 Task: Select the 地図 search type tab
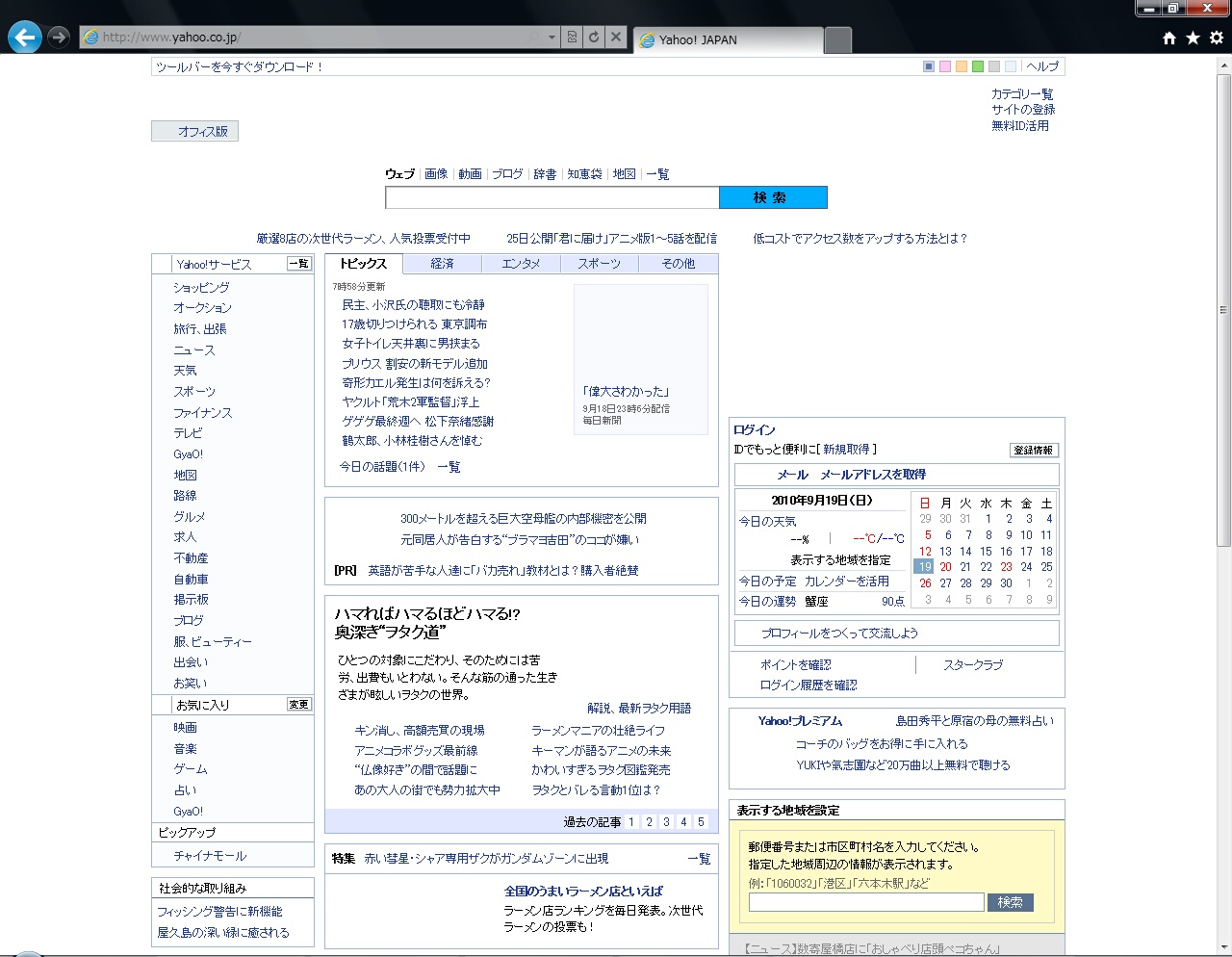pyautogui.click(x=625, y=174)
